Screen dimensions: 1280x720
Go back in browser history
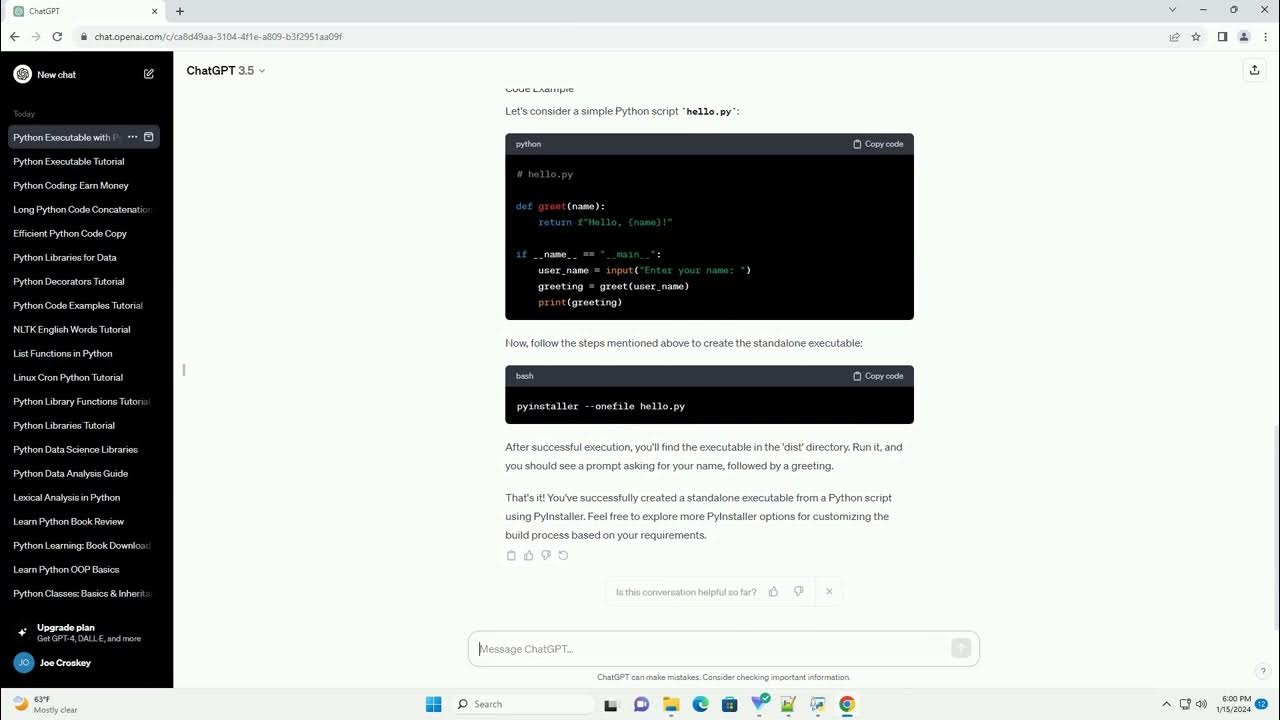coord(14,37)
